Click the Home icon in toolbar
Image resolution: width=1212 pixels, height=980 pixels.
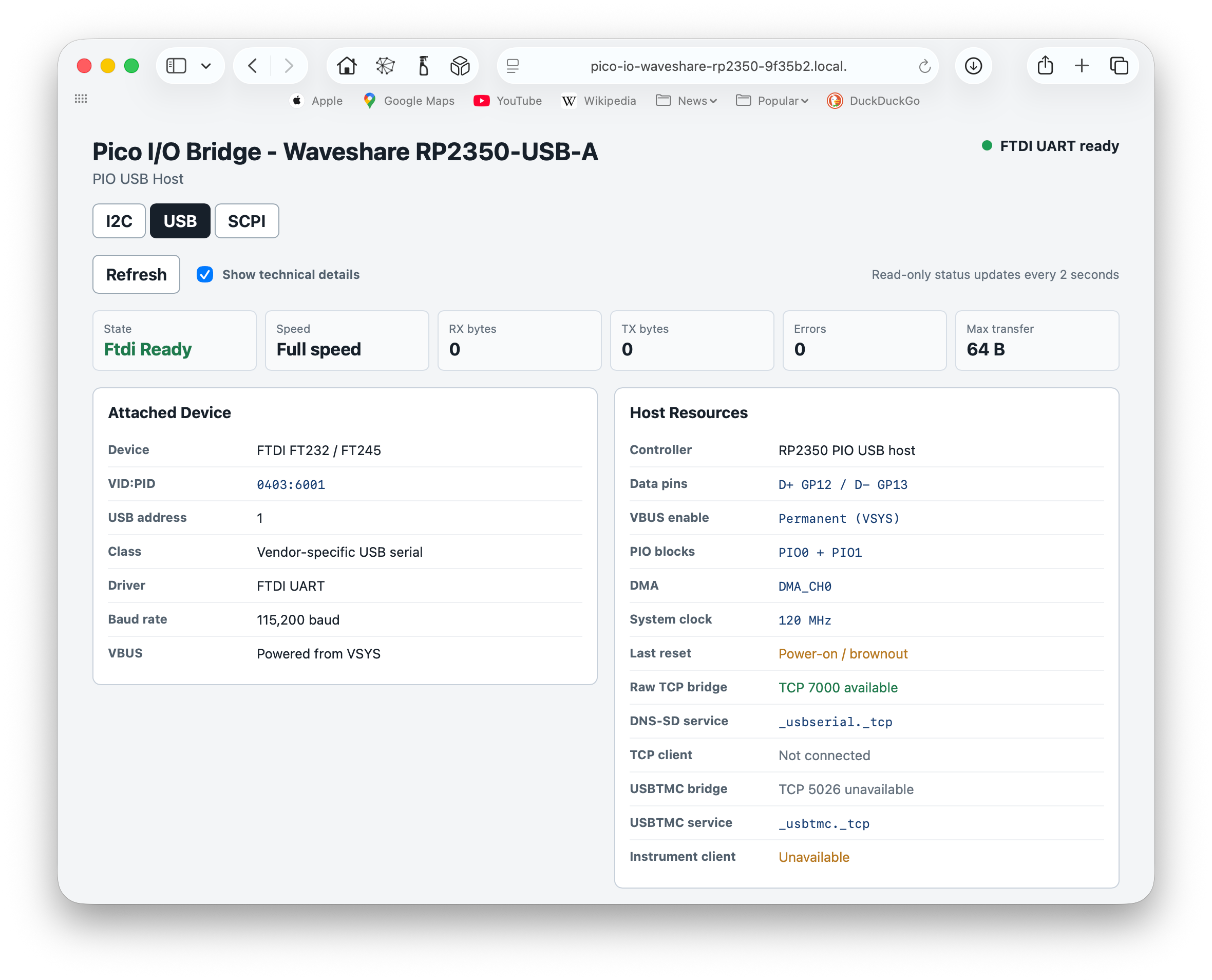(x=347, y=66)
